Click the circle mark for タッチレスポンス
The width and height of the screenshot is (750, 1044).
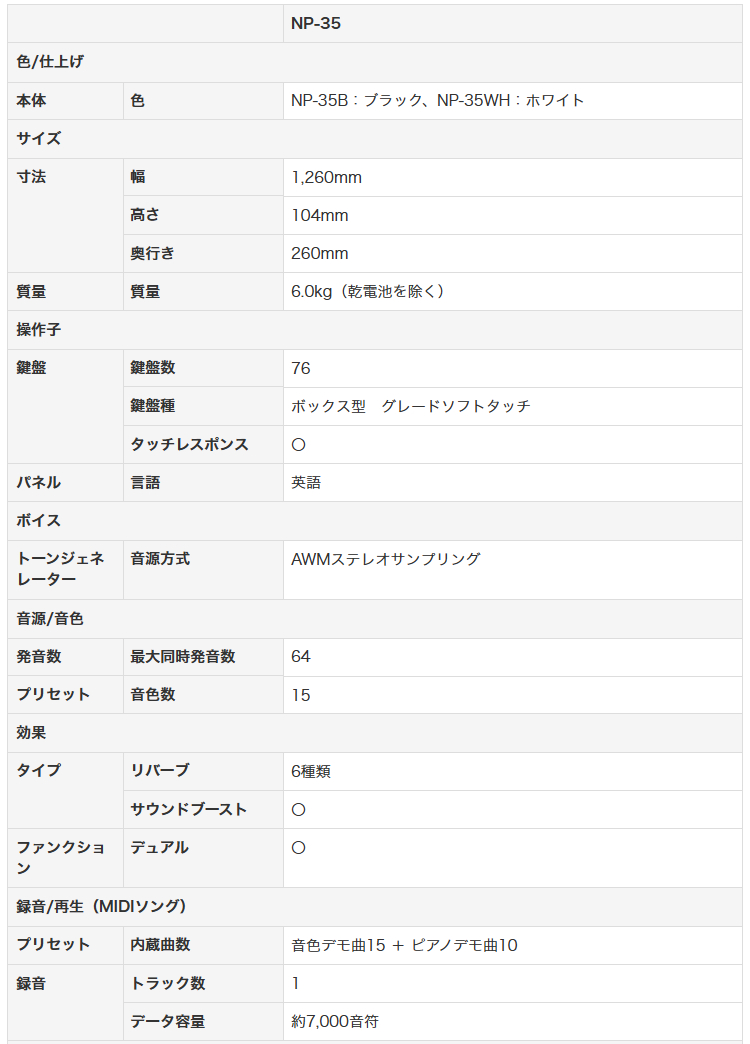click(298, 445)
